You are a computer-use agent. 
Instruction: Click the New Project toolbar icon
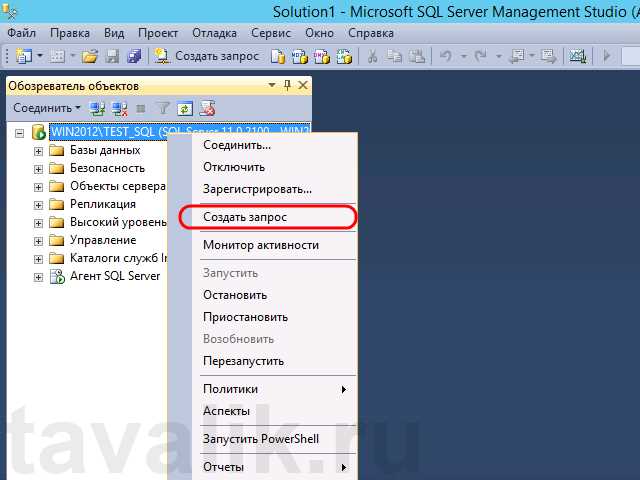coord(24,56)
